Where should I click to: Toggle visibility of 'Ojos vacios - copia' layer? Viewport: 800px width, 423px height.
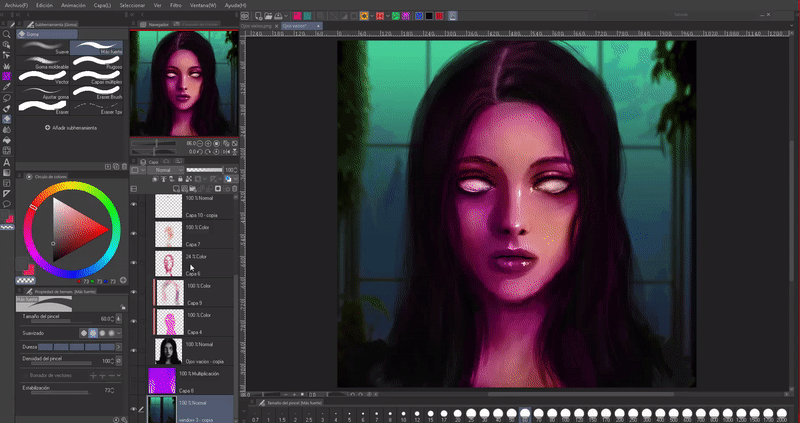pyautogui.click(x=134, y=350)
